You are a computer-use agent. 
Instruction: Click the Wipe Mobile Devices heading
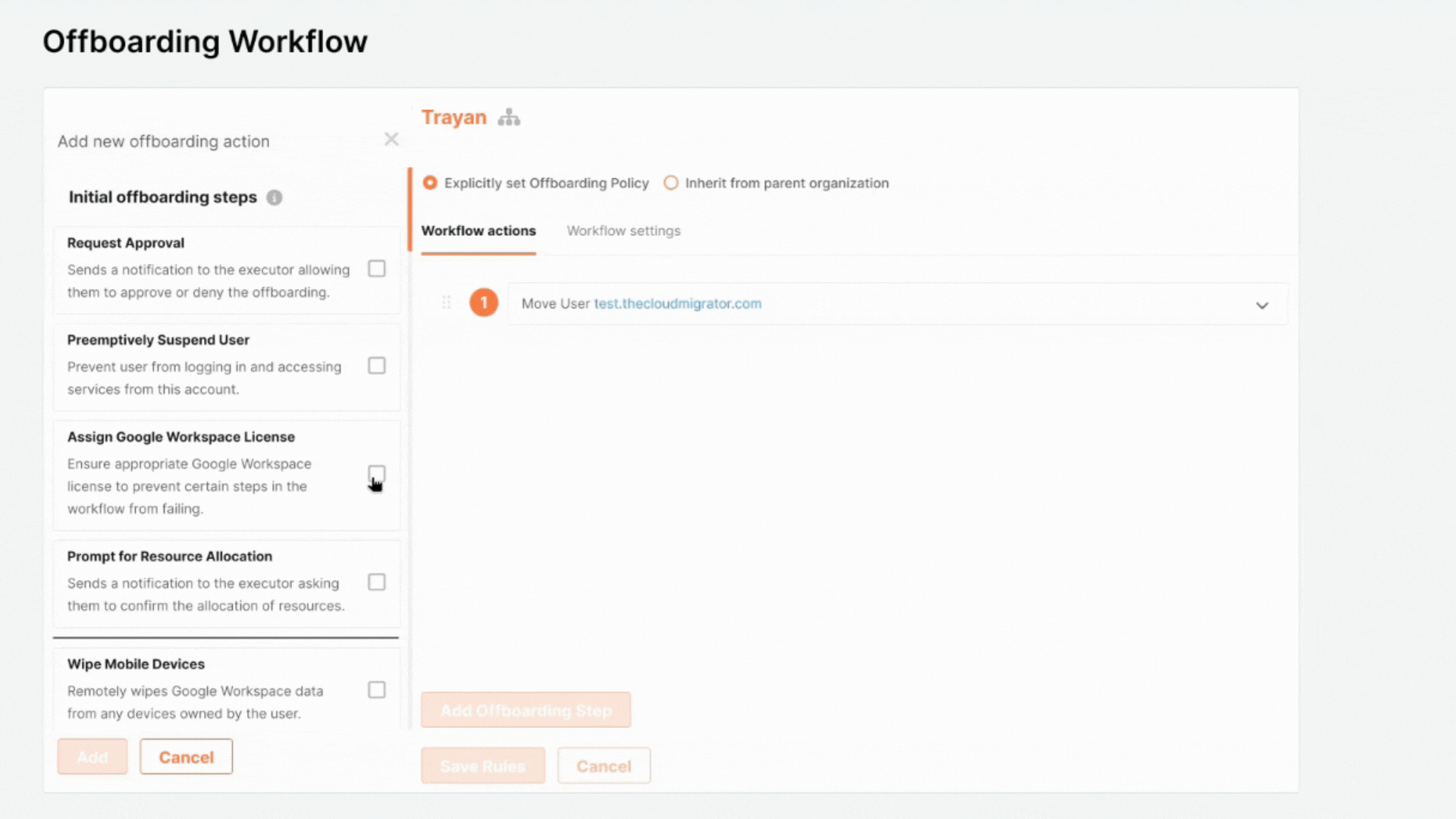coord(136,664)
